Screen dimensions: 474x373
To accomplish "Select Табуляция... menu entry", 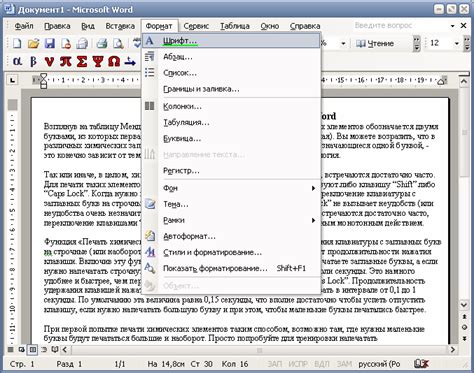I will pos(231,123).
